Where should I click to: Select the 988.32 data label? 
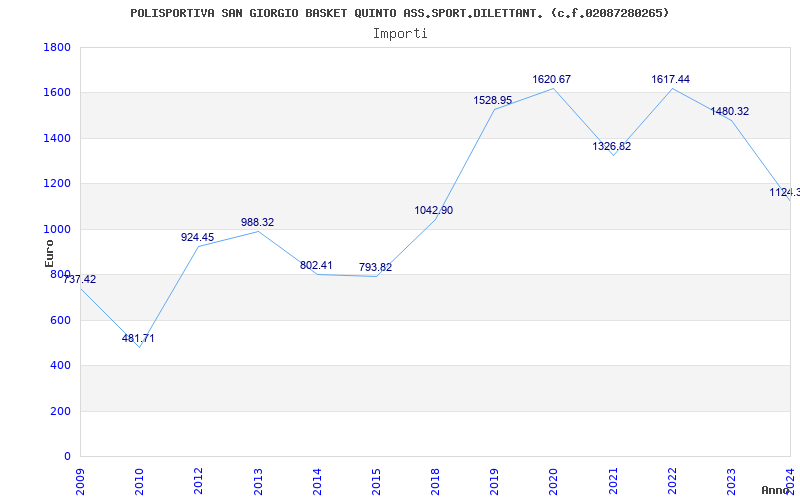click(257, 222)
